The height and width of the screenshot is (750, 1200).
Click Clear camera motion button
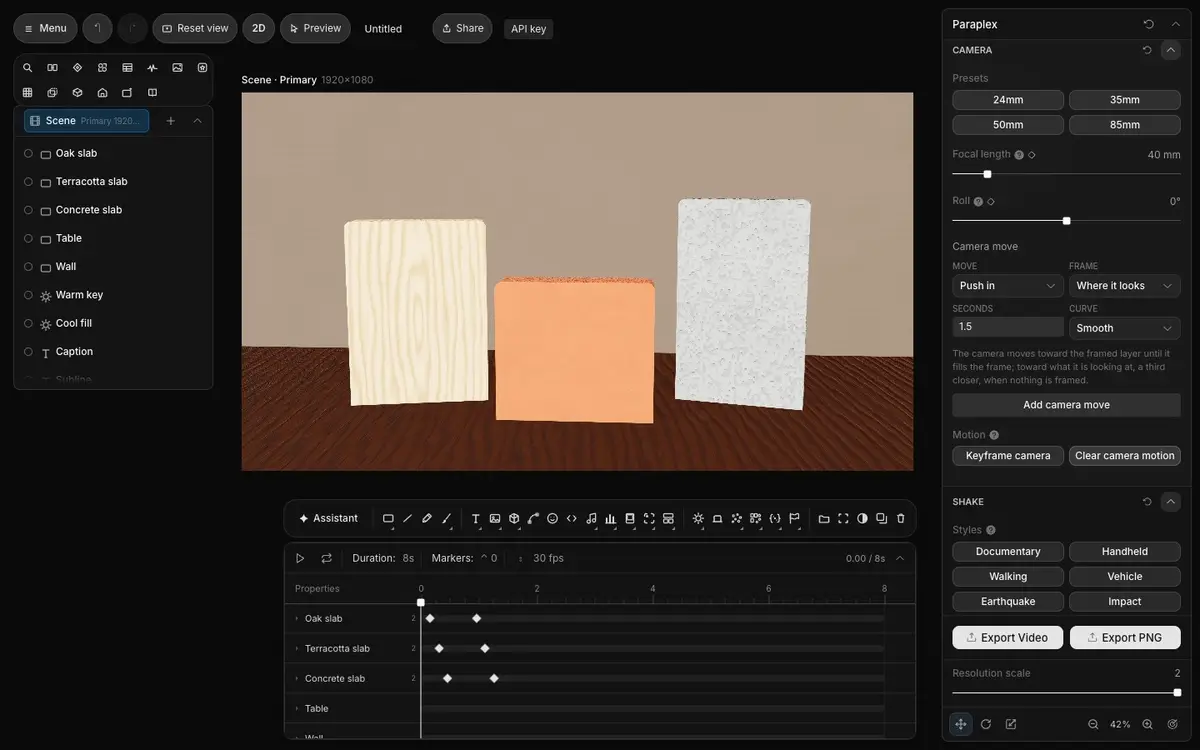(1125, 456)
